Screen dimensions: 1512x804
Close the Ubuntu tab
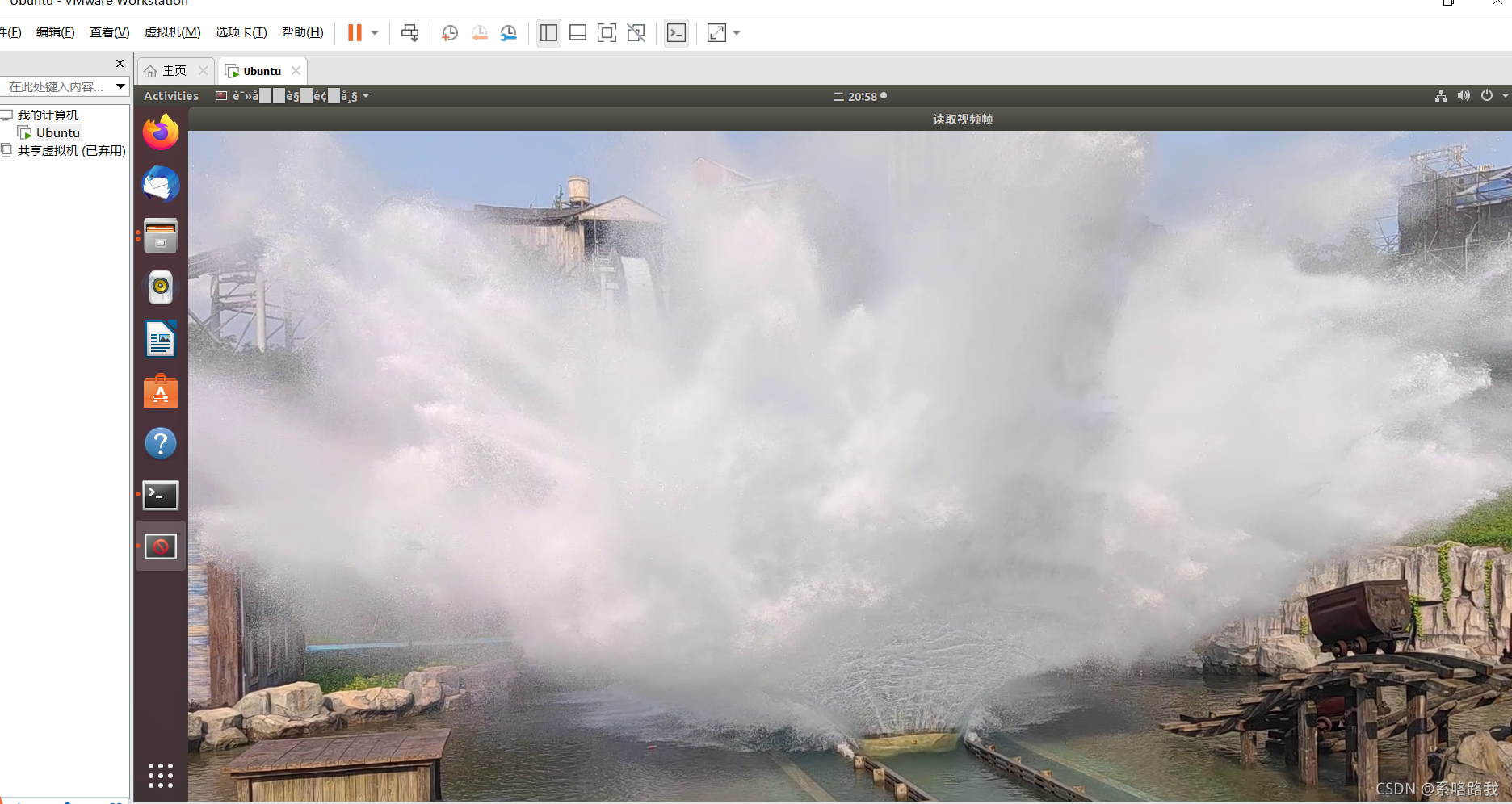point(296,71)
